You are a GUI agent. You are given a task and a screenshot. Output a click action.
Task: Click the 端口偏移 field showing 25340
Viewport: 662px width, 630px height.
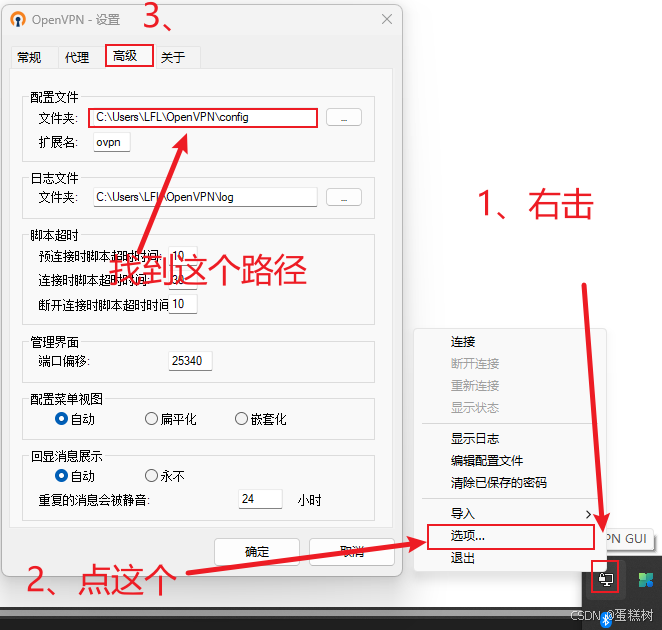[x=190, y=361]
